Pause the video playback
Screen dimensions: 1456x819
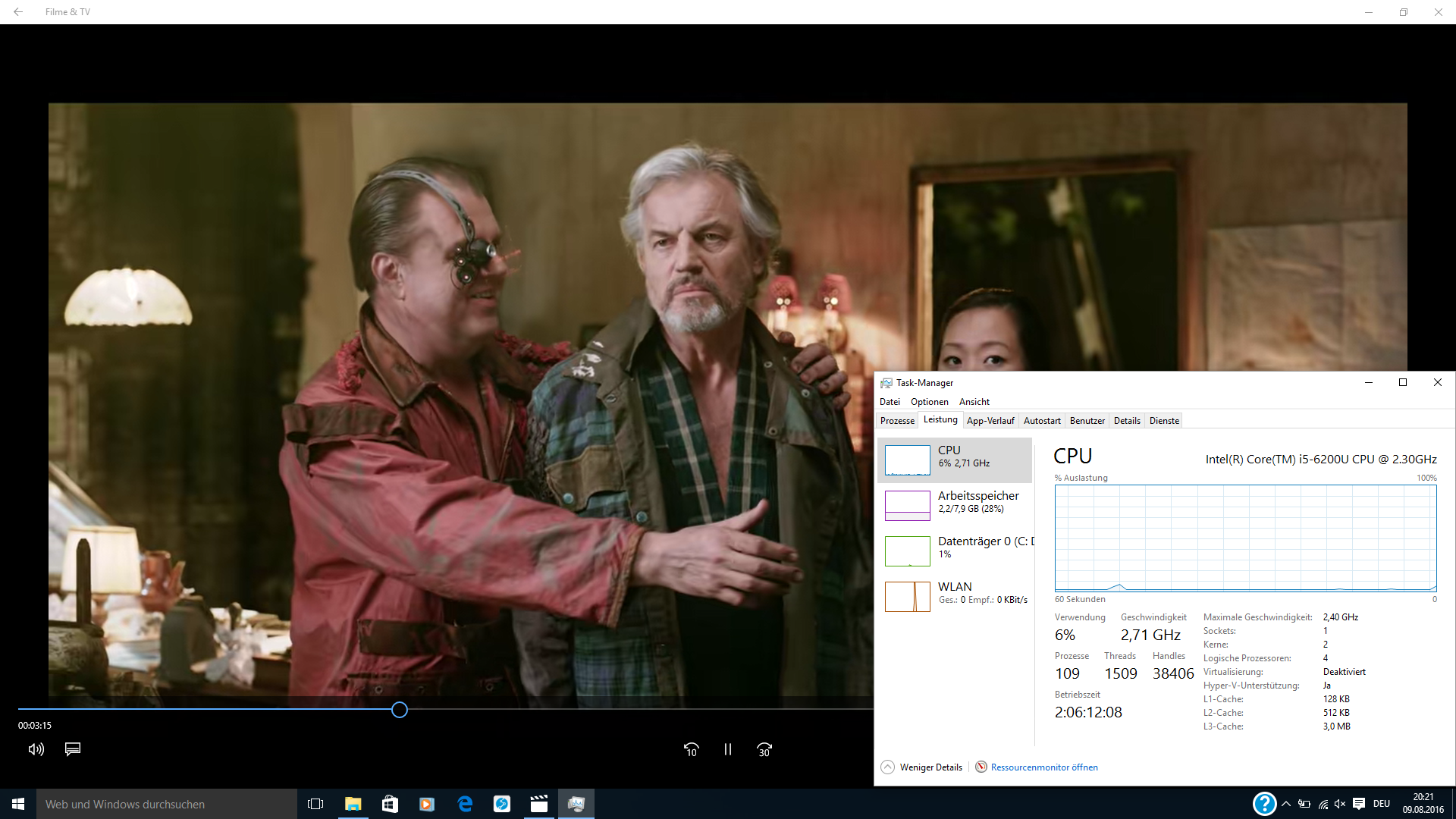pos(728,749)
